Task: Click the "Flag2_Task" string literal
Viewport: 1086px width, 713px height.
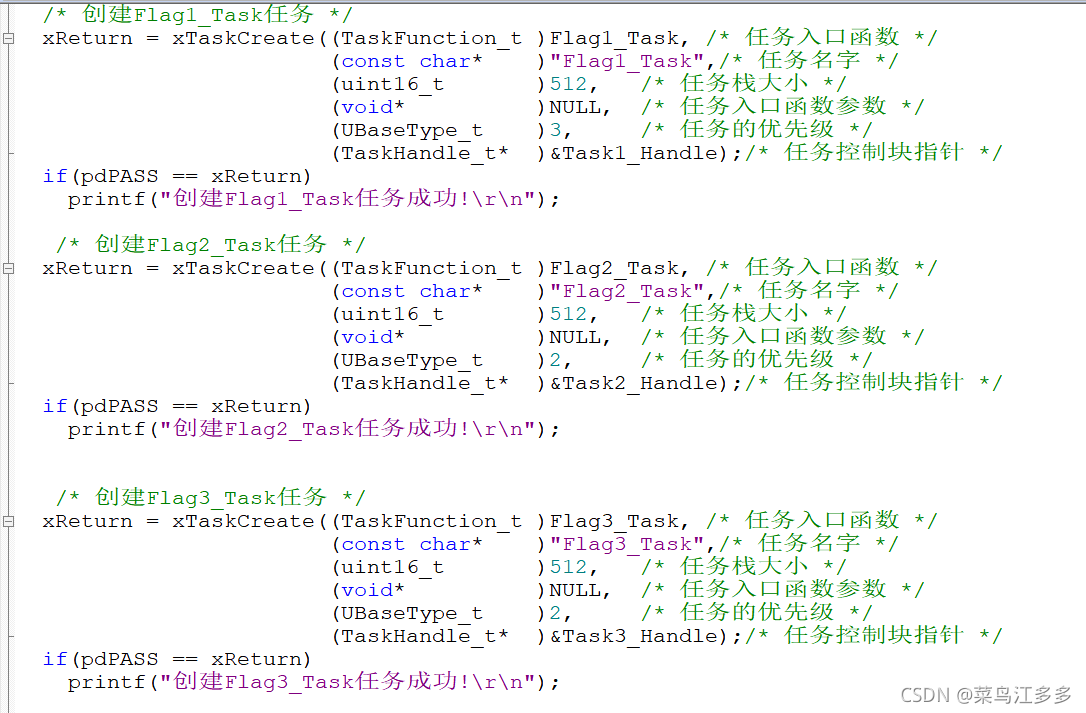Action: coord(627,292)
